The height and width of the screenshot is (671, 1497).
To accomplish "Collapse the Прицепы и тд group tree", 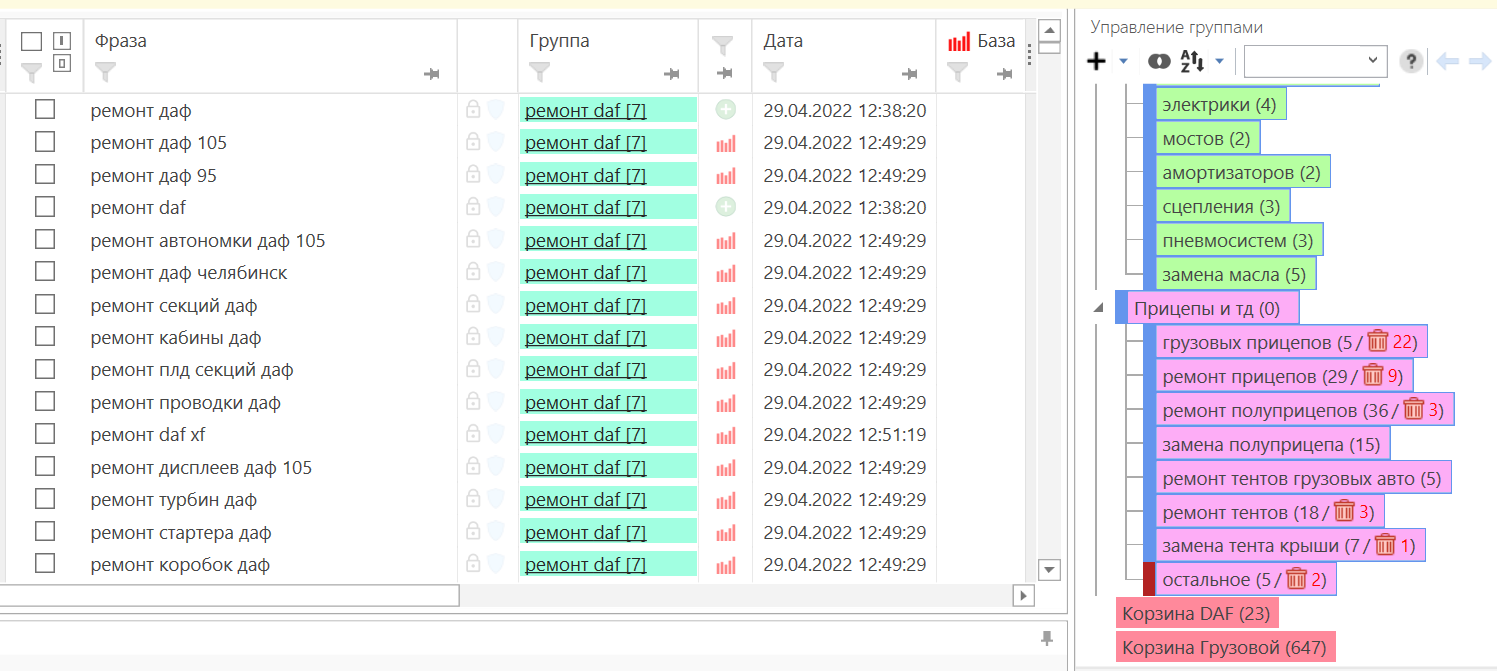I will point(1099,308).
